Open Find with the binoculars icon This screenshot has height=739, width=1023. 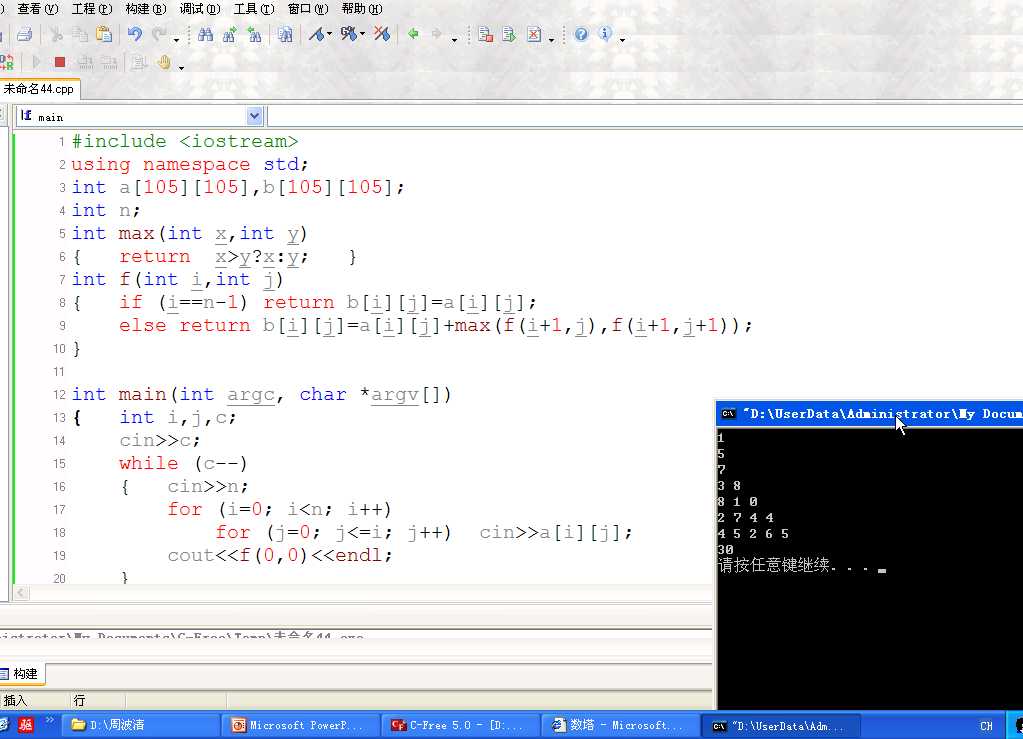(206, 34)
